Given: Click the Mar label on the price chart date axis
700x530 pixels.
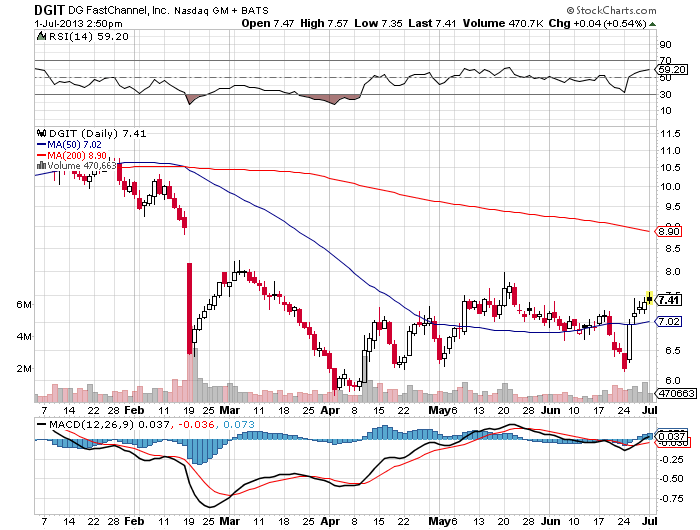Looking at the screenshot, I should (x=230, y=410).
